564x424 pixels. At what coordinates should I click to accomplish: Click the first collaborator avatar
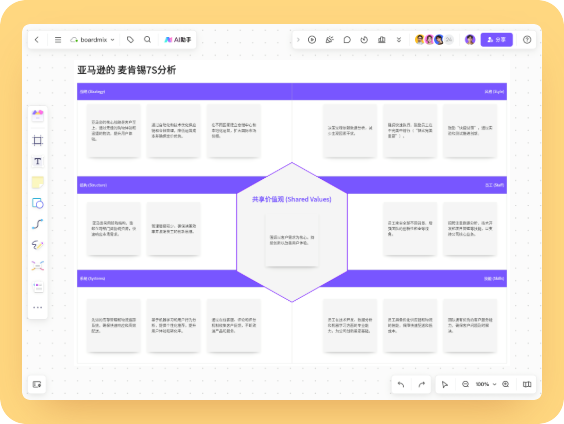pyautogui.click(x=419, y=40)
